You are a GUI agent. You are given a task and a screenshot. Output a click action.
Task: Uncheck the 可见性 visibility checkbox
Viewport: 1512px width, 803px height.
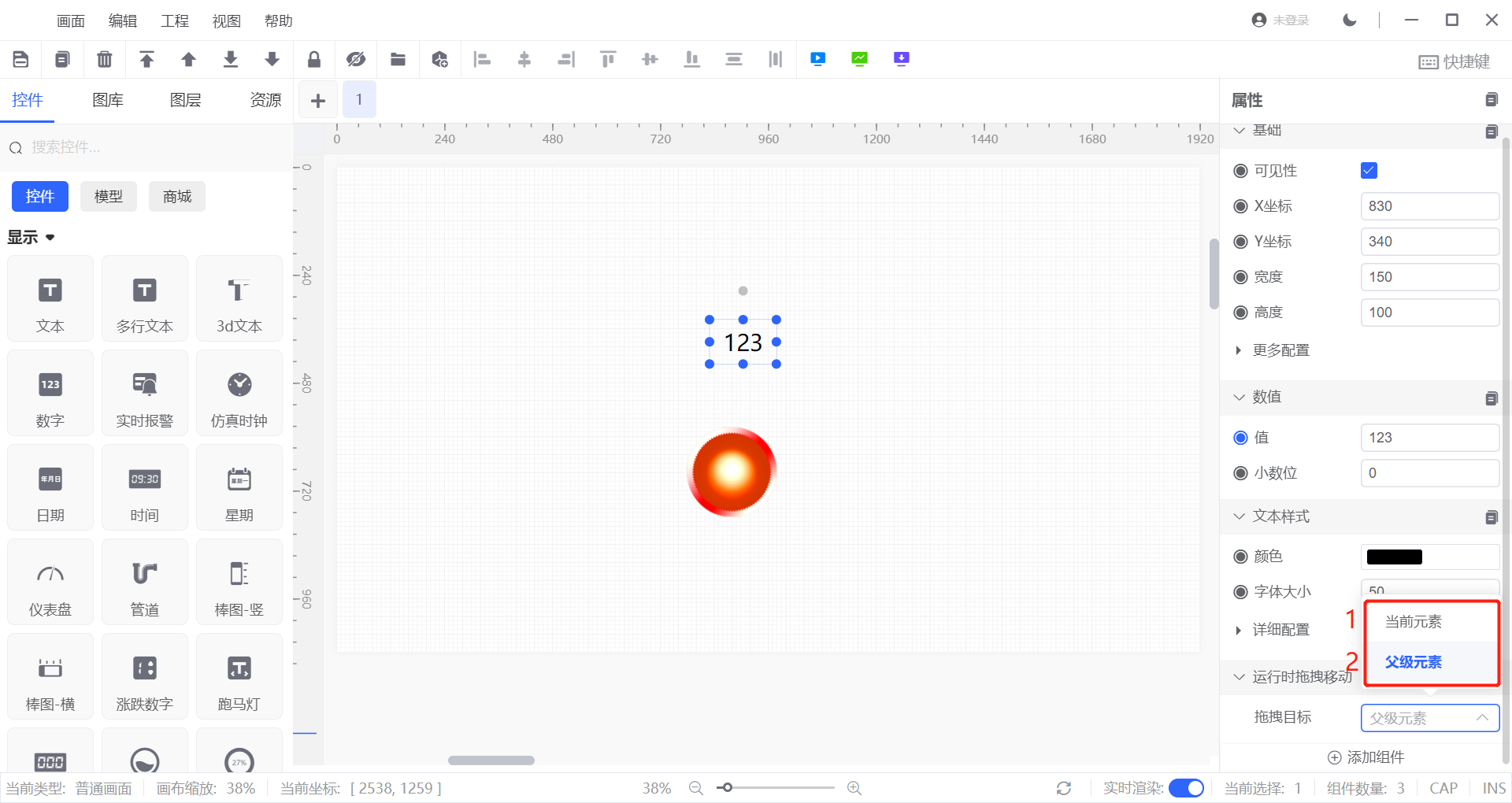1369,171
